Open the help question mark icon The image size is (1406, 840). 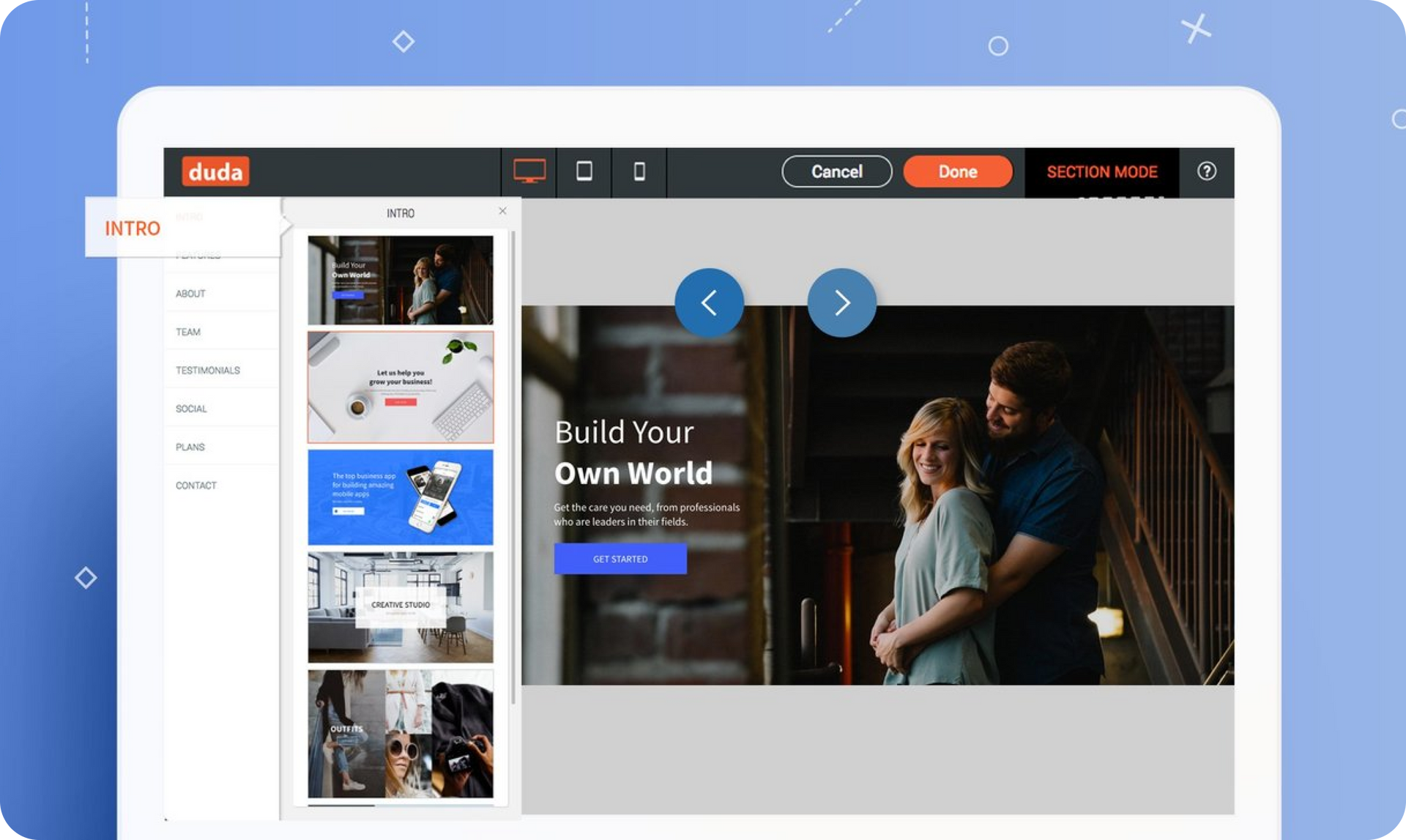[1207, 171]
